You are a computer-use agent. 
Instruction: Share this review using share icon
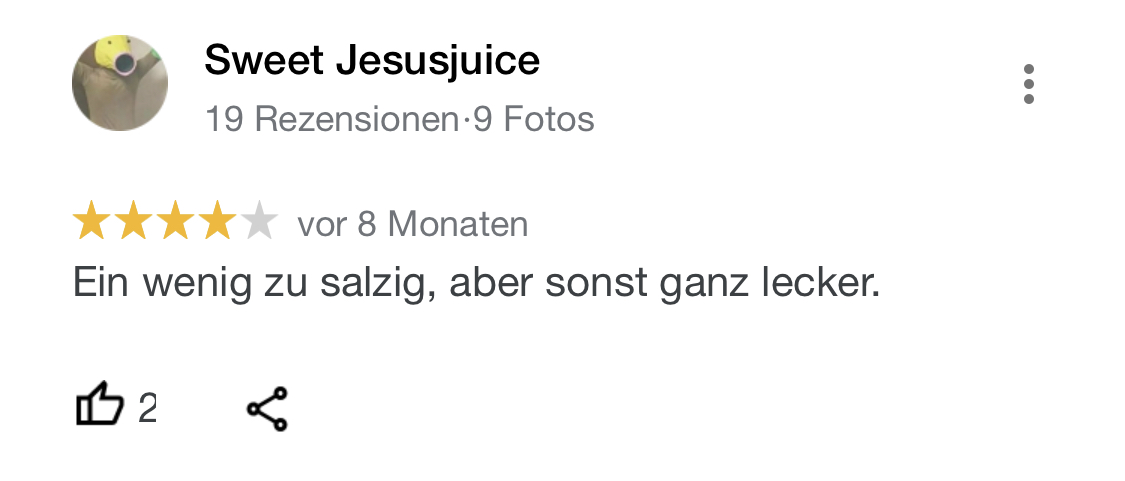[267, 409]
